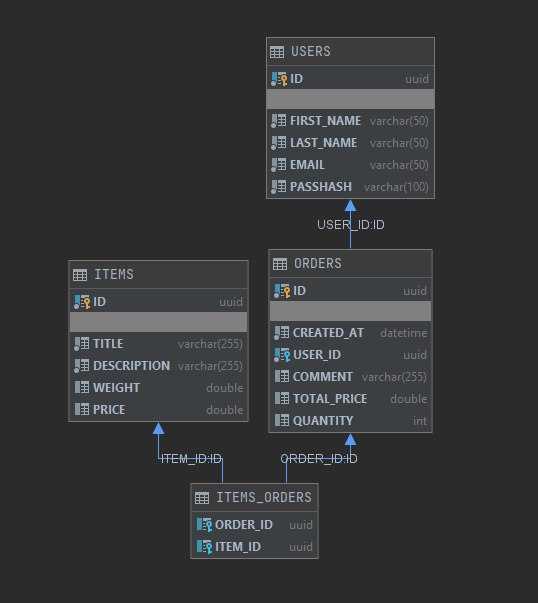538x603 pixels.
Task: Select the ITEM_ID column name in ITEMS_ORDERS
Action: [x=238, y=546]
